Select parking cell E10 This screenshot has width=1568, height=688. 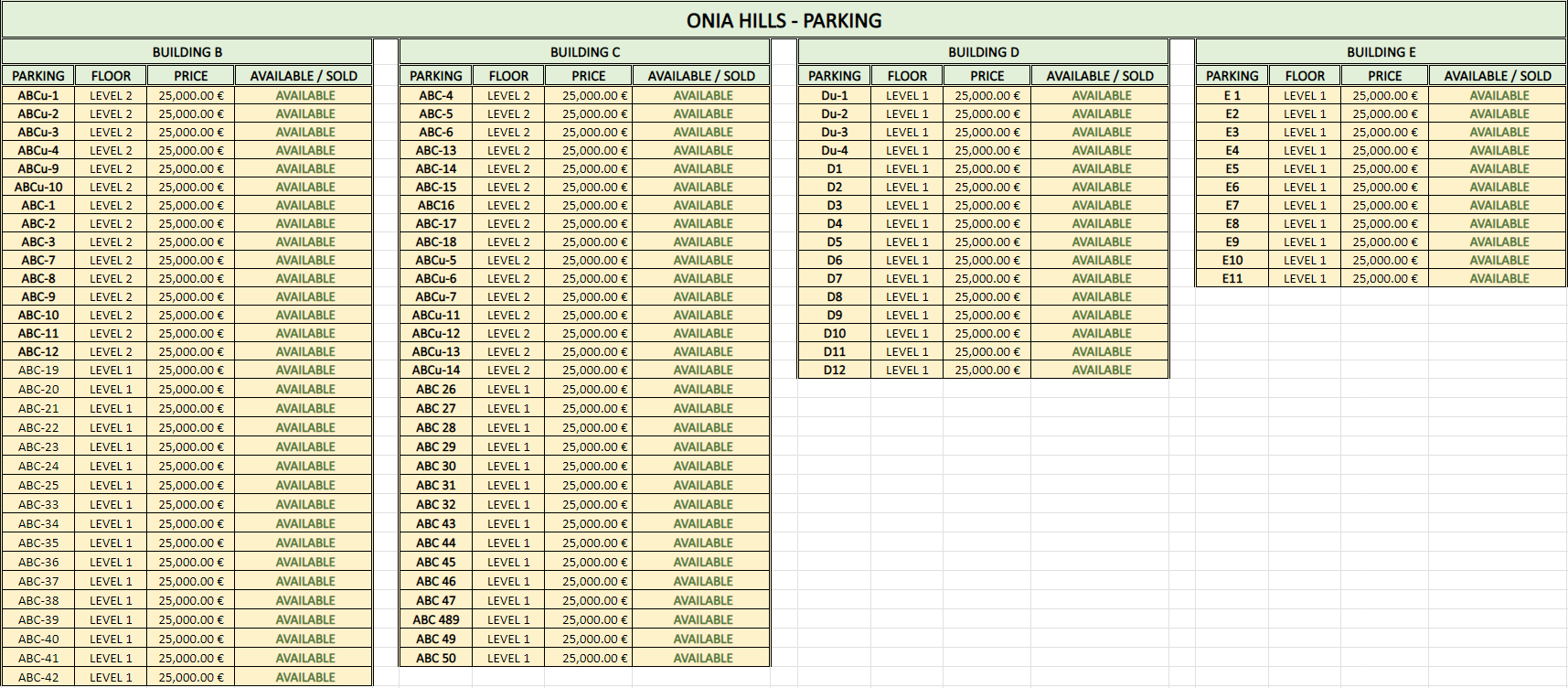(1232, 260)
